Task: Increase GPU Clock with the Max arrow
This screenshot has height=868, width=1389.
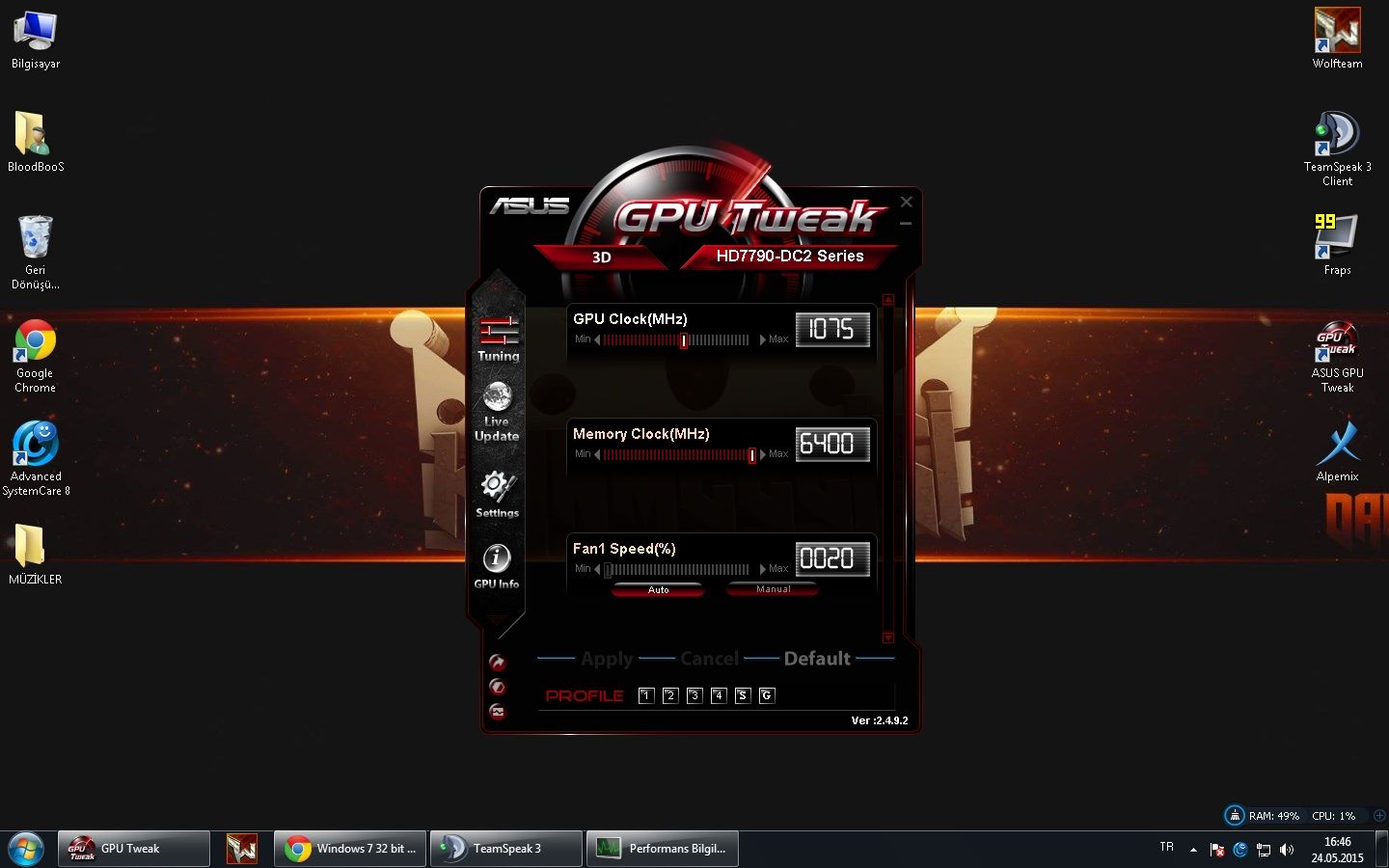Action: click(x=763, y=339)
